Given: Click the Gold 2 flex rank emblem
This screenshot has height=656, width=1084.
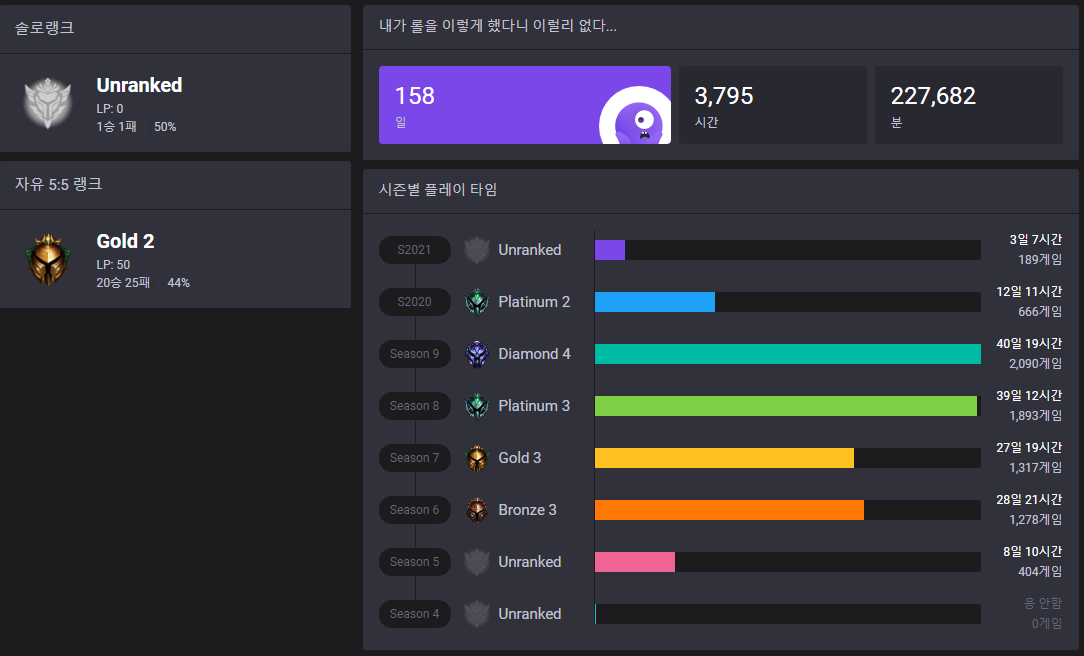Looking at the screenshot, I should [x=48, y=259].
